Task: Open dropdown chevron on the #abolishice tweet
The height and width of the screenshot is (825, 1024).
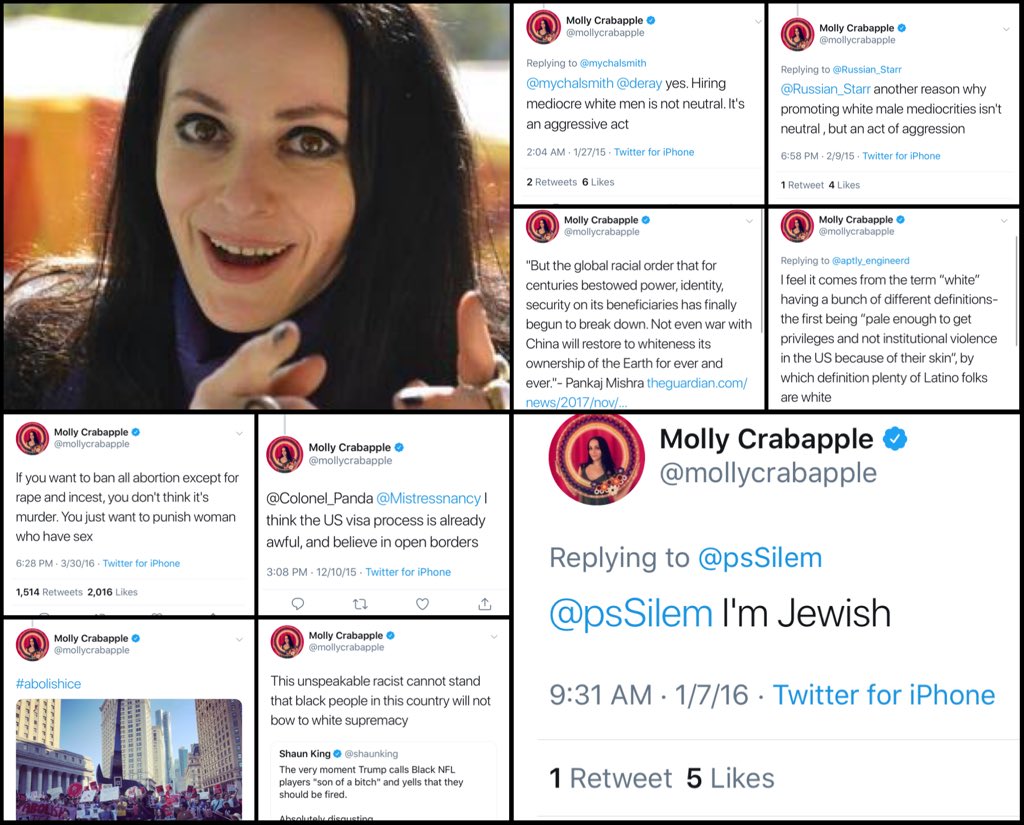Action: [x=240, y=639]
